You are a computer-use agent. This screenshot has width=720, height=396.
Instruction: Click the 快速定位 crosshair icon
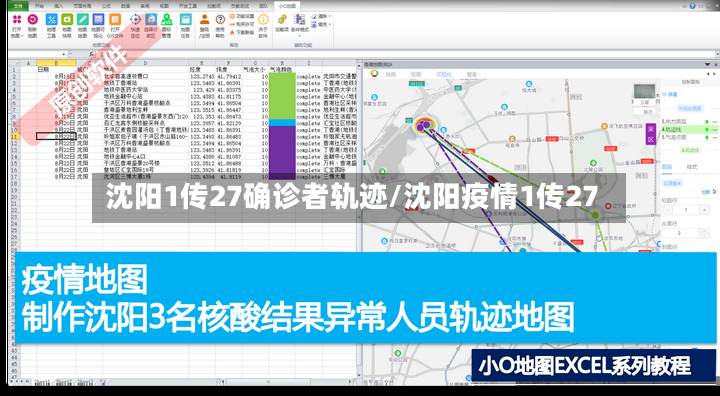tap(135, 19)
